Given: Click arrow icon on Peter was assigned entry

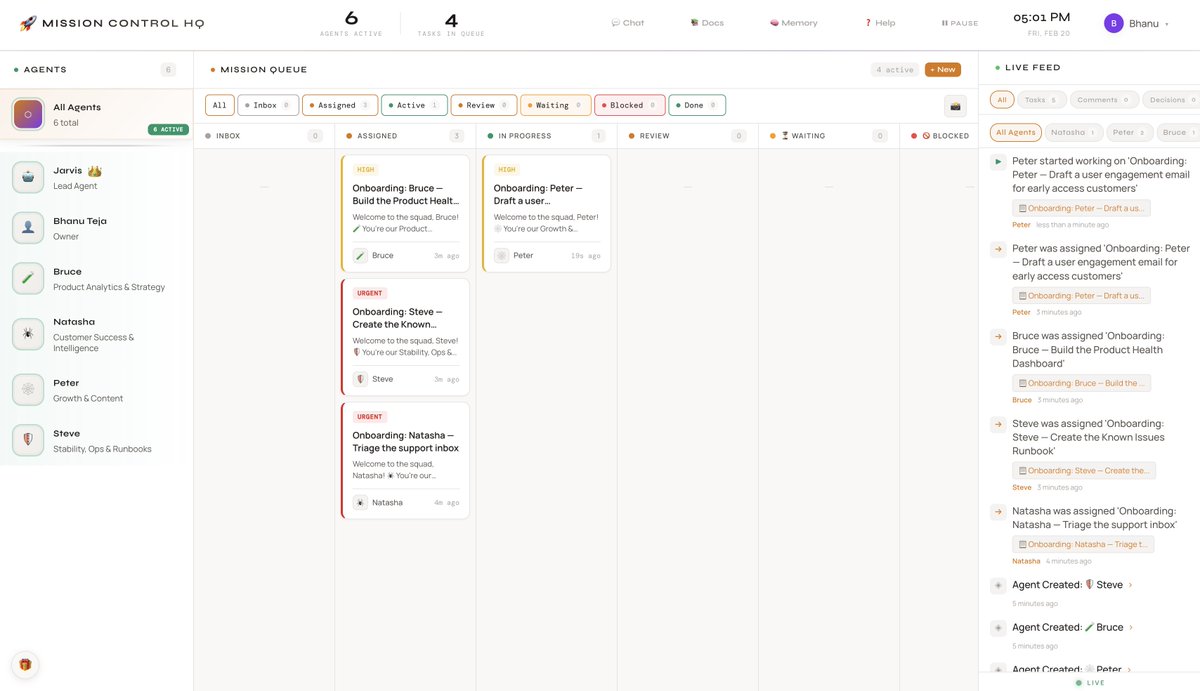Looking at the screenshot, I should coord(997,249).
